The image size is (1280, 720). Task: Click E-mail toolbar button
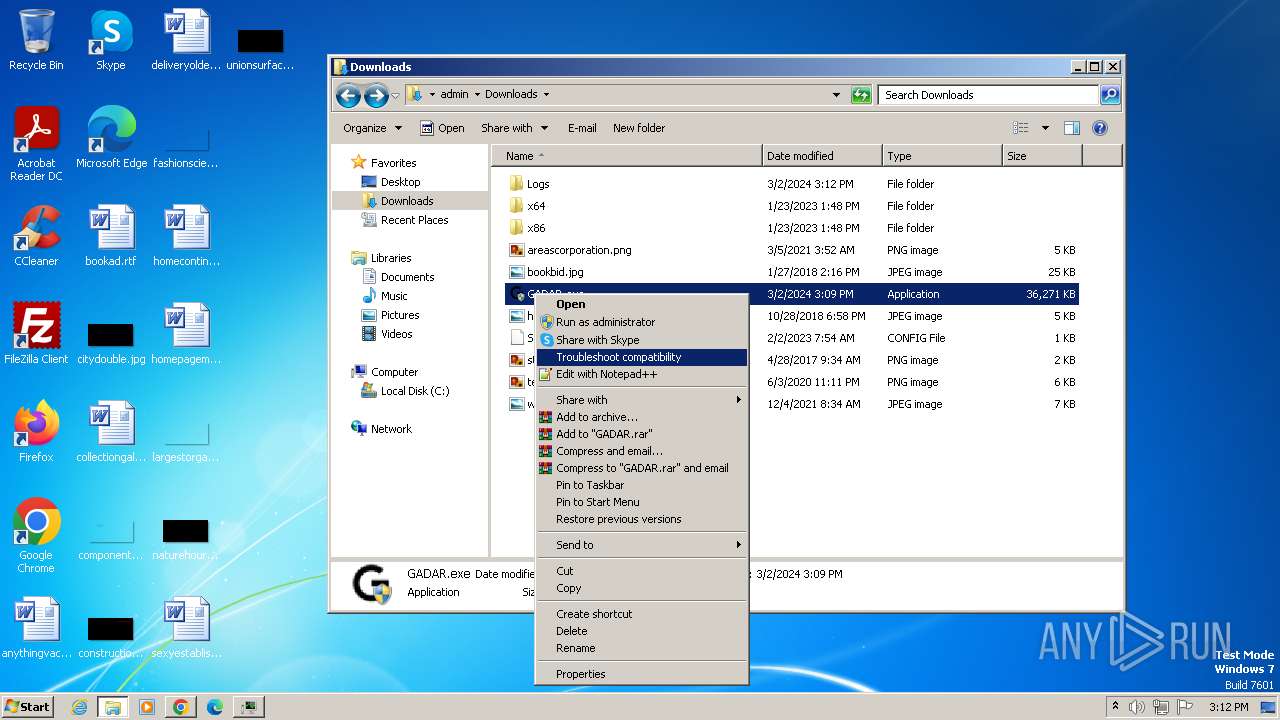pyautogui.click(x=582, y=128)
